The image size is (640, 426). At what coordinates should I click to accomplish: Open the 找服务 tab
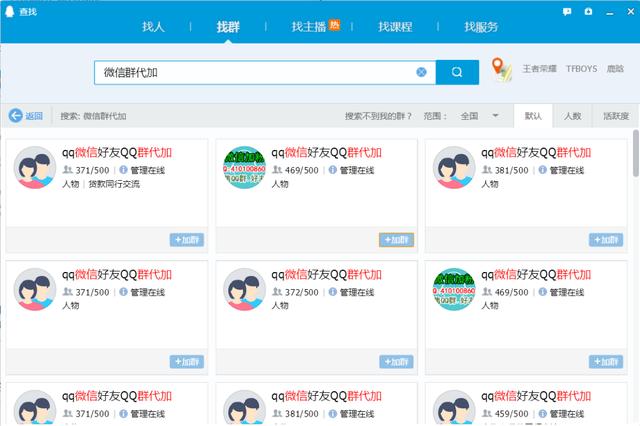[x=480, y=27]
